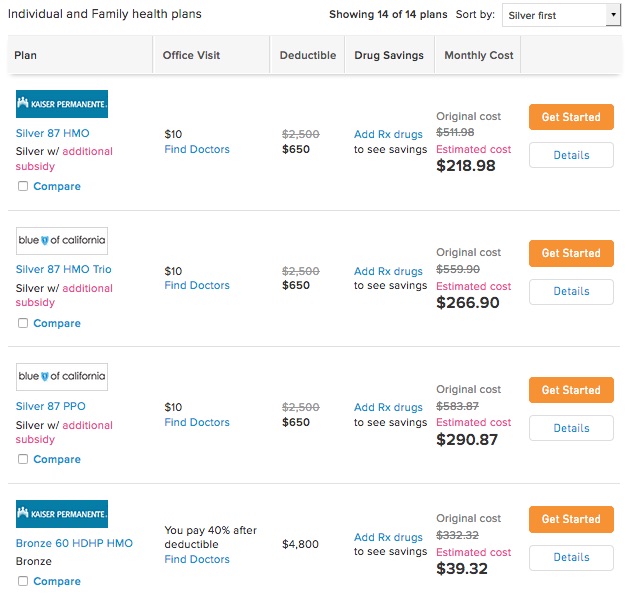Check Compare for Silver 87 HMO plan

[23, 186]
